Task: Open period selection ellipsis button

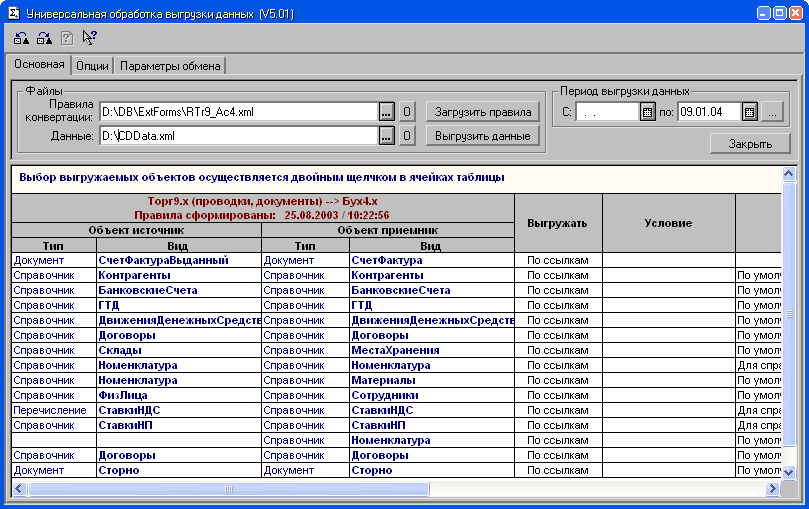Action: [772, 112]
